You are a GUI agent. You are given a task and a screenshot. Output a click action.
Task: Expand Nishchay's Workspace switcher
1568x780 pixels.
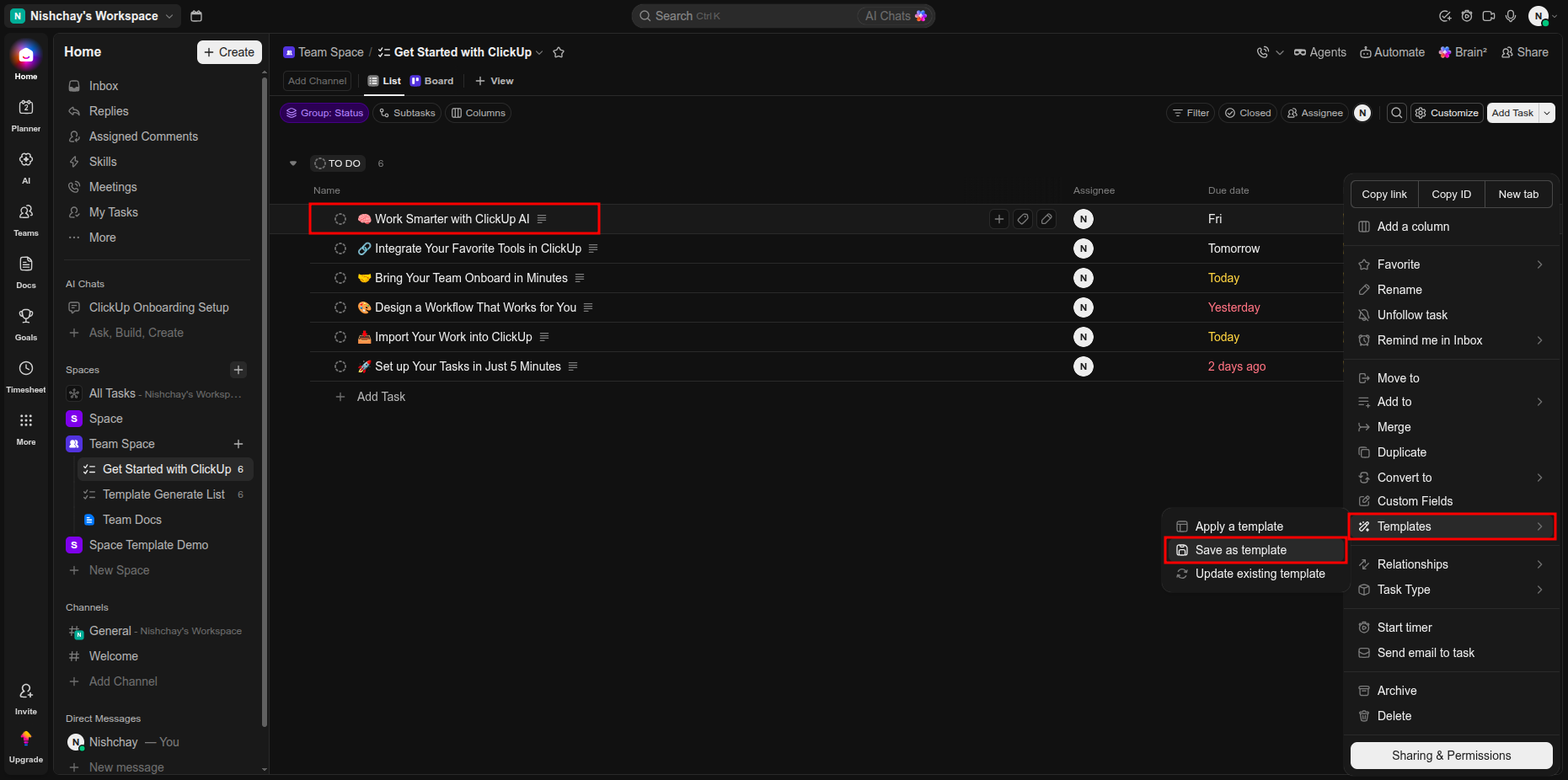[x=94, y=16]
